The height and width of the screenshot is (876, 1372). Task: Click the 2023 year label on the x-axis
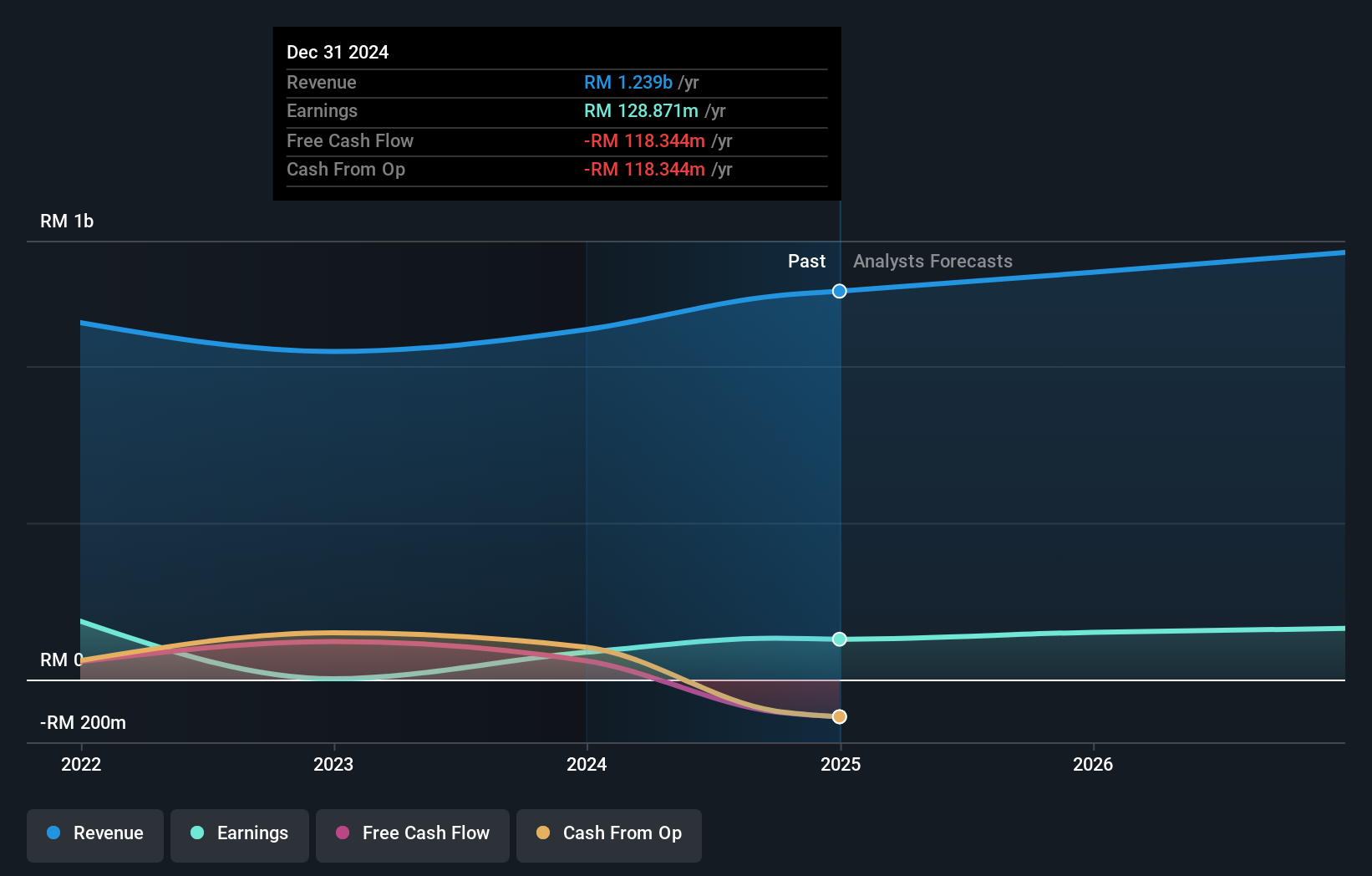pyautogui.click(x=333, y=764)
